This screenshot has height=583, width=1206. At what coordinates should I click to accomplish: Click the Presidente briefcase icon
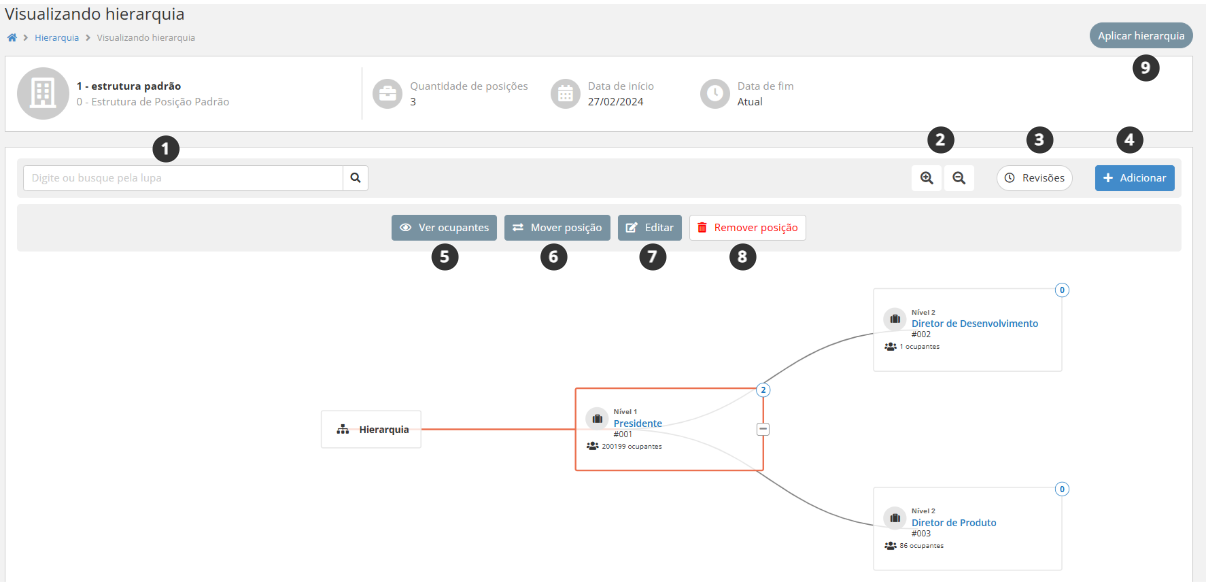pos(597,419)
